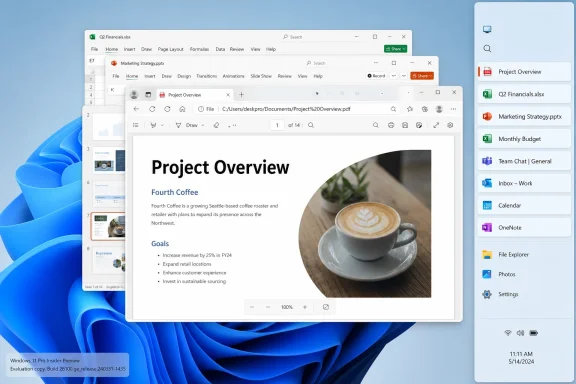Open the tab actions menu icon
Viewport: 576px width, 384px height.
point(148,95)
